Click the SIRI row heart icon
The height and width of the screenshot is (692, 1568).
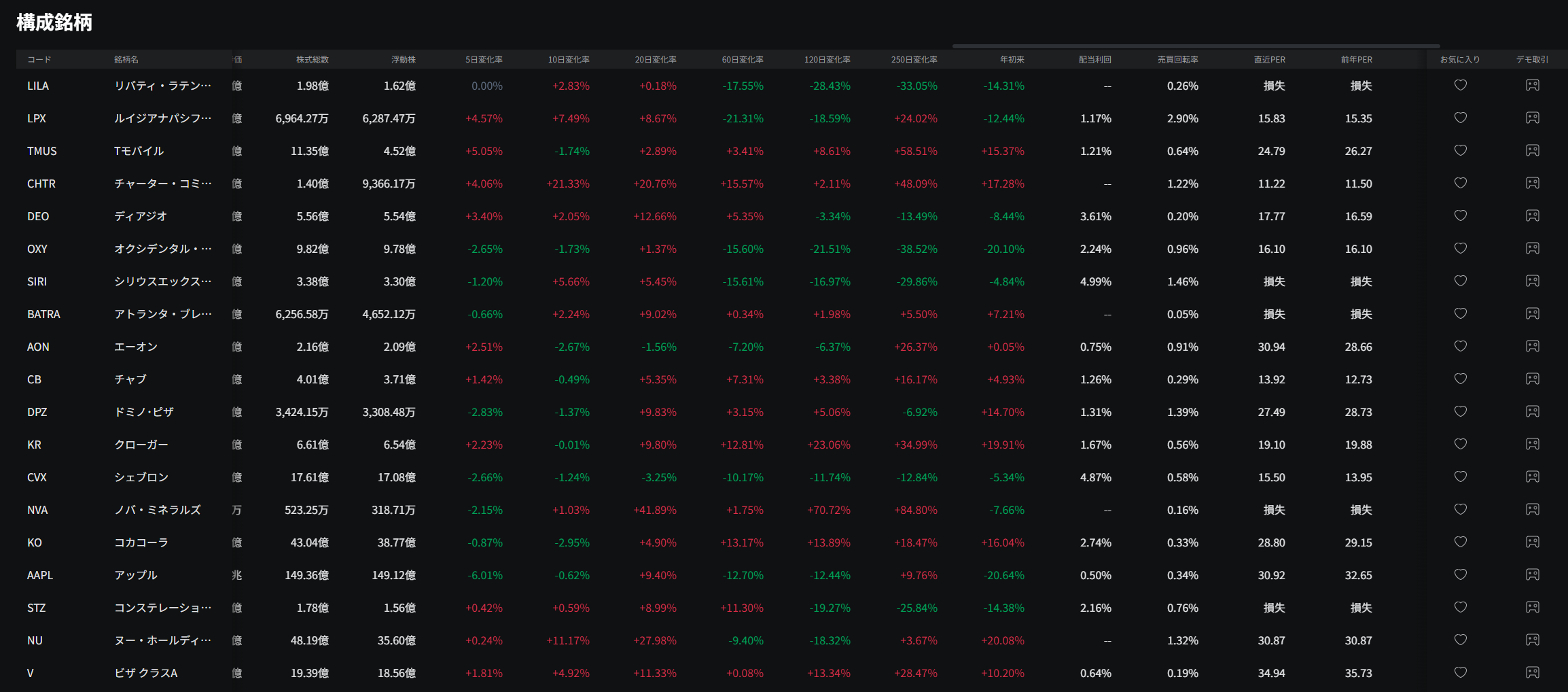pyautogui.click(x=1460, y=281)
